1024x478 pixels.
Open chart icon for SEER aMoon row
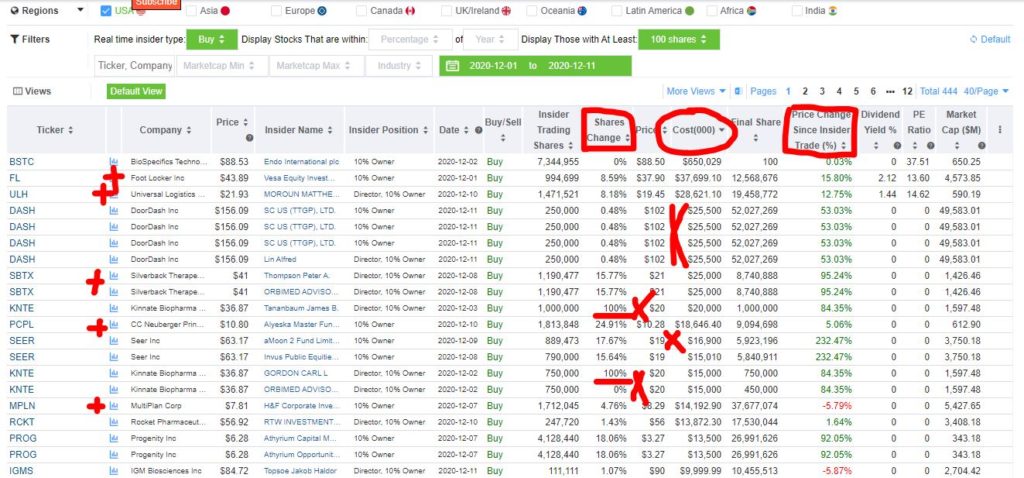pos(114,341)
